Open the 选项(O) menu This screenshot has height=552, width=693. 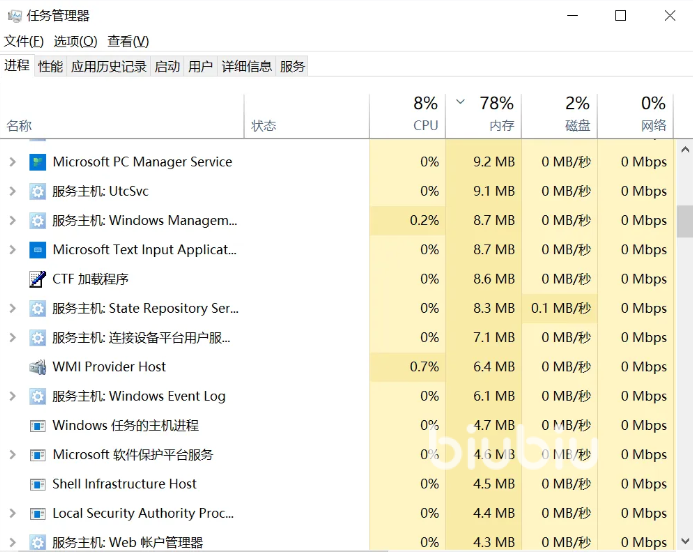pos(75,41)
